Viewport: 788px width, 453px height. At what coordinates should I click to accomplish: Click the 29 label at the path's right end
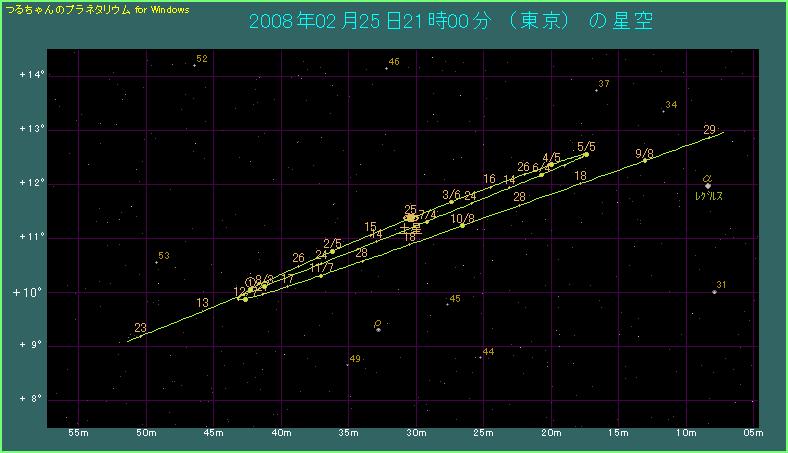(709, 130)
